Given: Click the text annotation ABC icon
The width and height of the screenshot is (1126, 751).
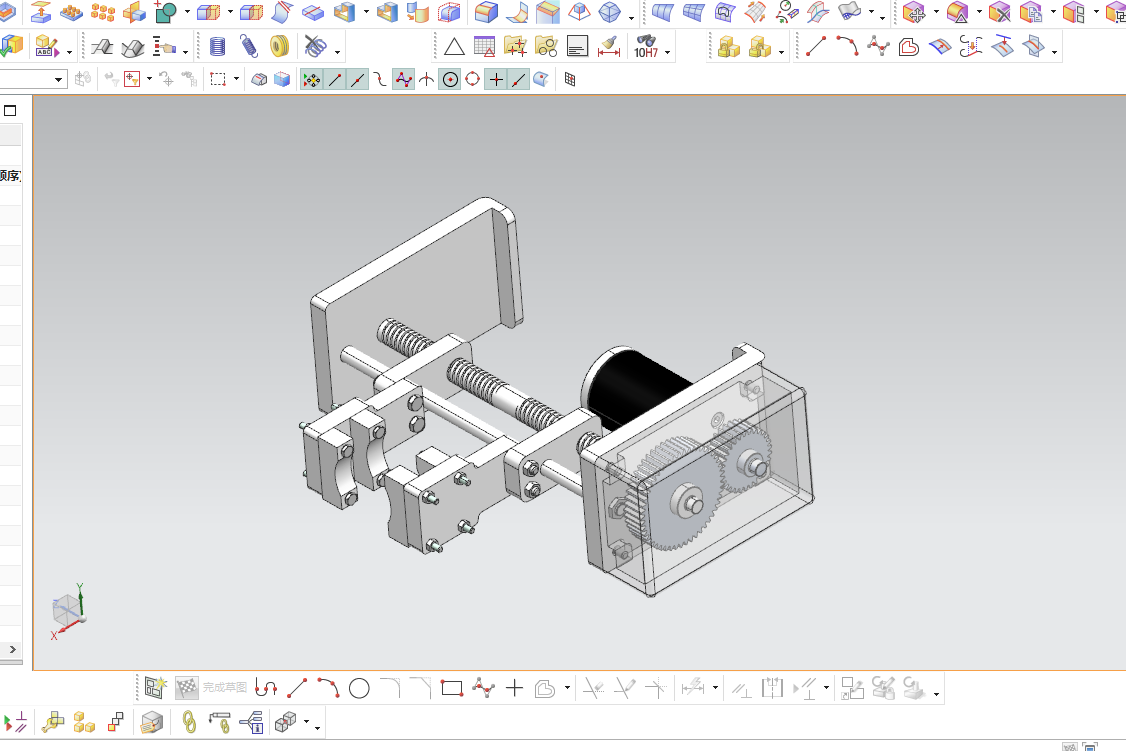Looking at the screenshot, I should pyautogui.click(x=46, y=47).
